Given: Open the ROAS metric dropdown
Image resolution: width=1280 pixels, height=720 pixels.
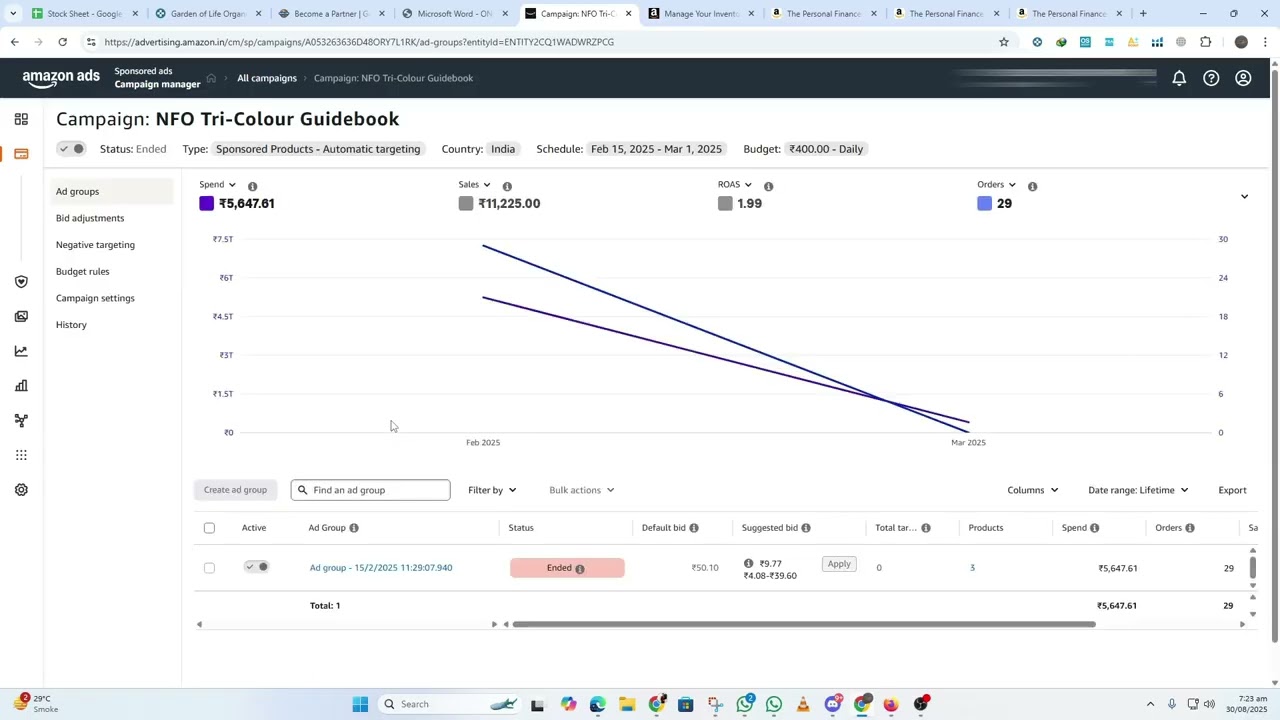Looking at the screenshot, I should click(735, 185).
